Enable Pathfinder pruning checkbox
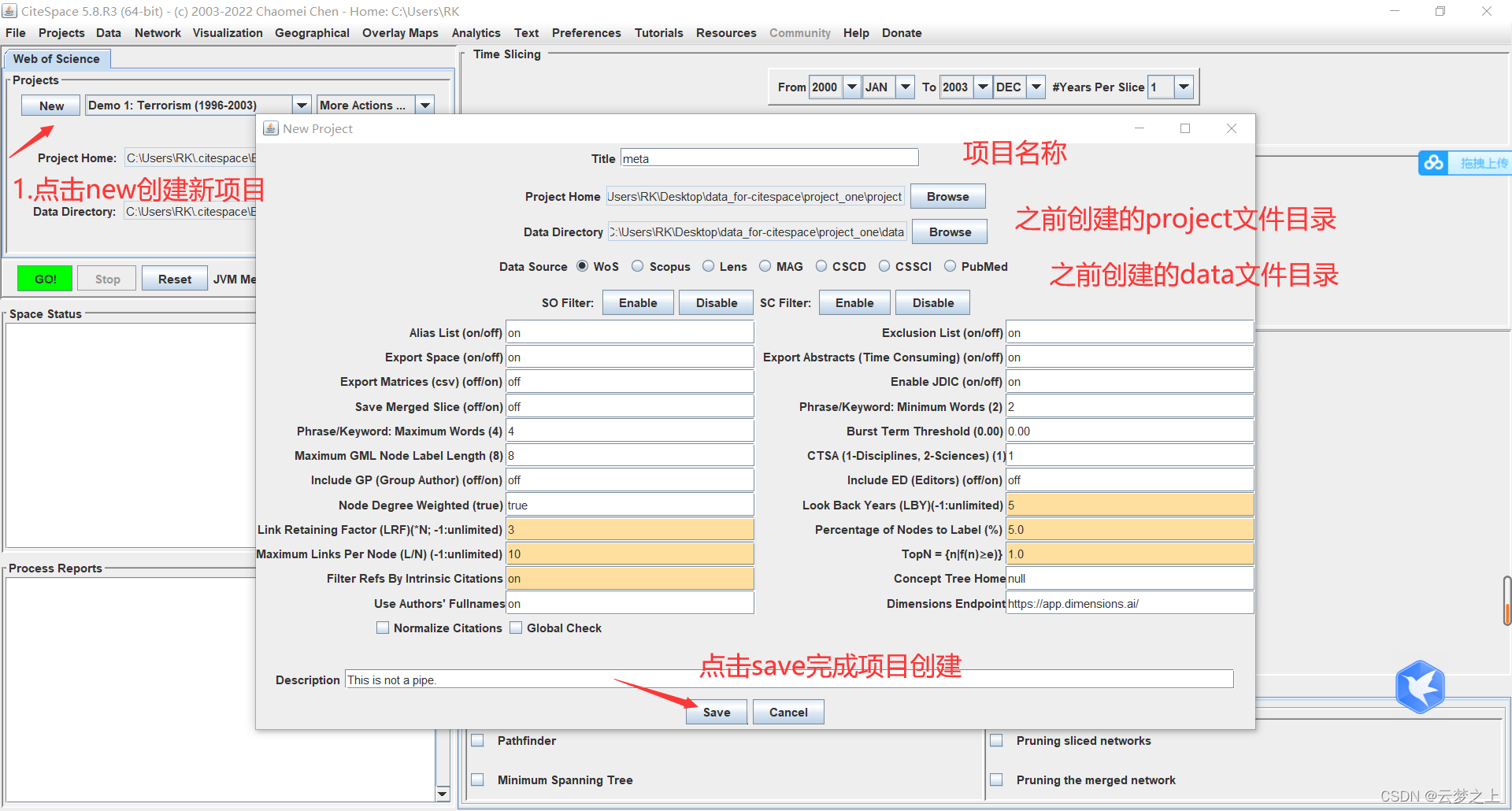Viewport: 1512px width, 811px height. tap(477, 740)
